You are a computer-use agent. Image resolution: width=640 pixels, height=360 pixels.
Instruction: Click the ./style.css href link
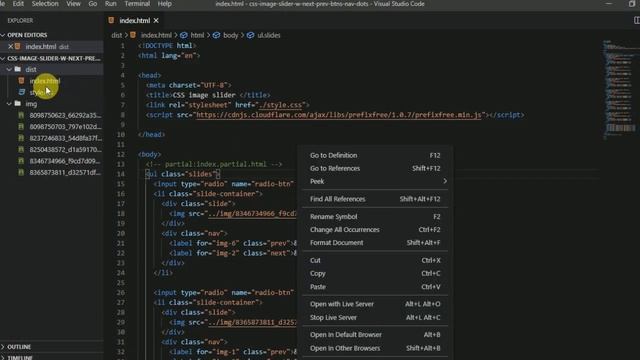tap(280, 105)
